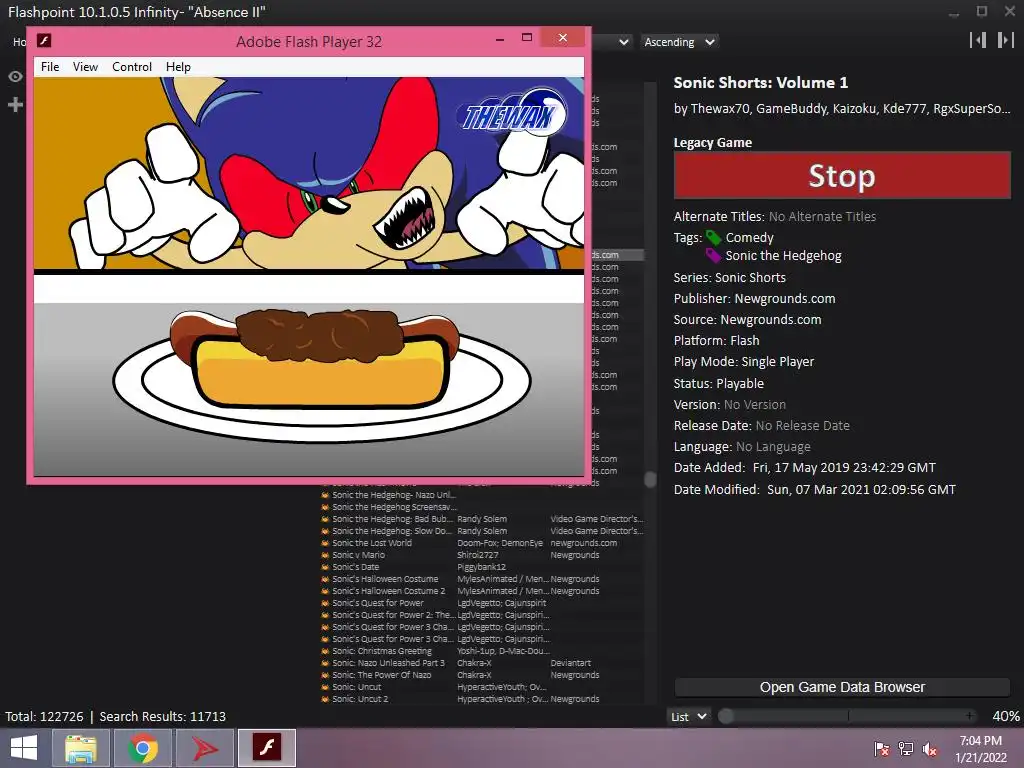Click Open Game Data Browser button
The width and height of the screenshot is (1024, 768).
[842, 687]
